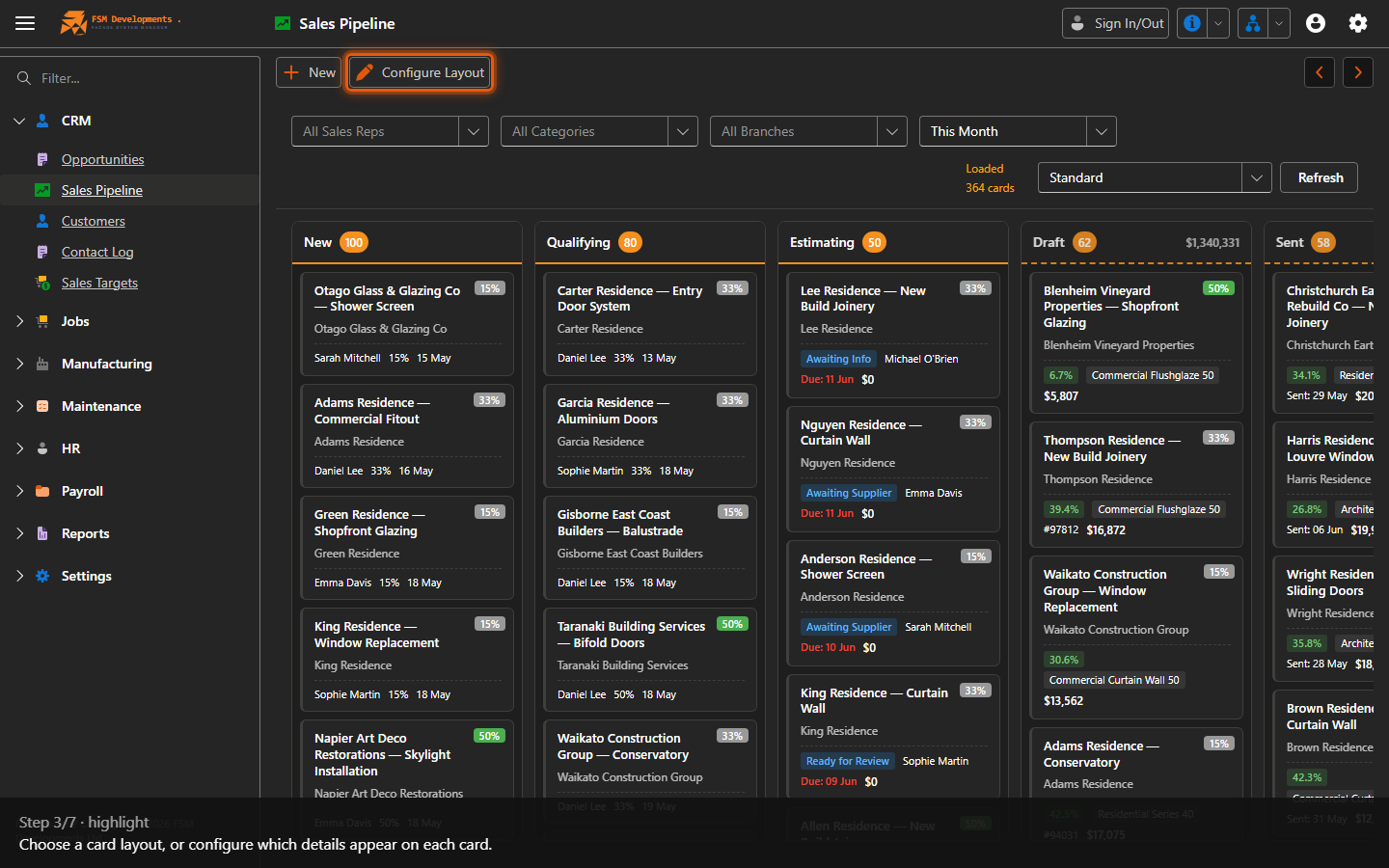Open the Customers link
This screenshot has height=868, width=1389.
pos(94,221)
